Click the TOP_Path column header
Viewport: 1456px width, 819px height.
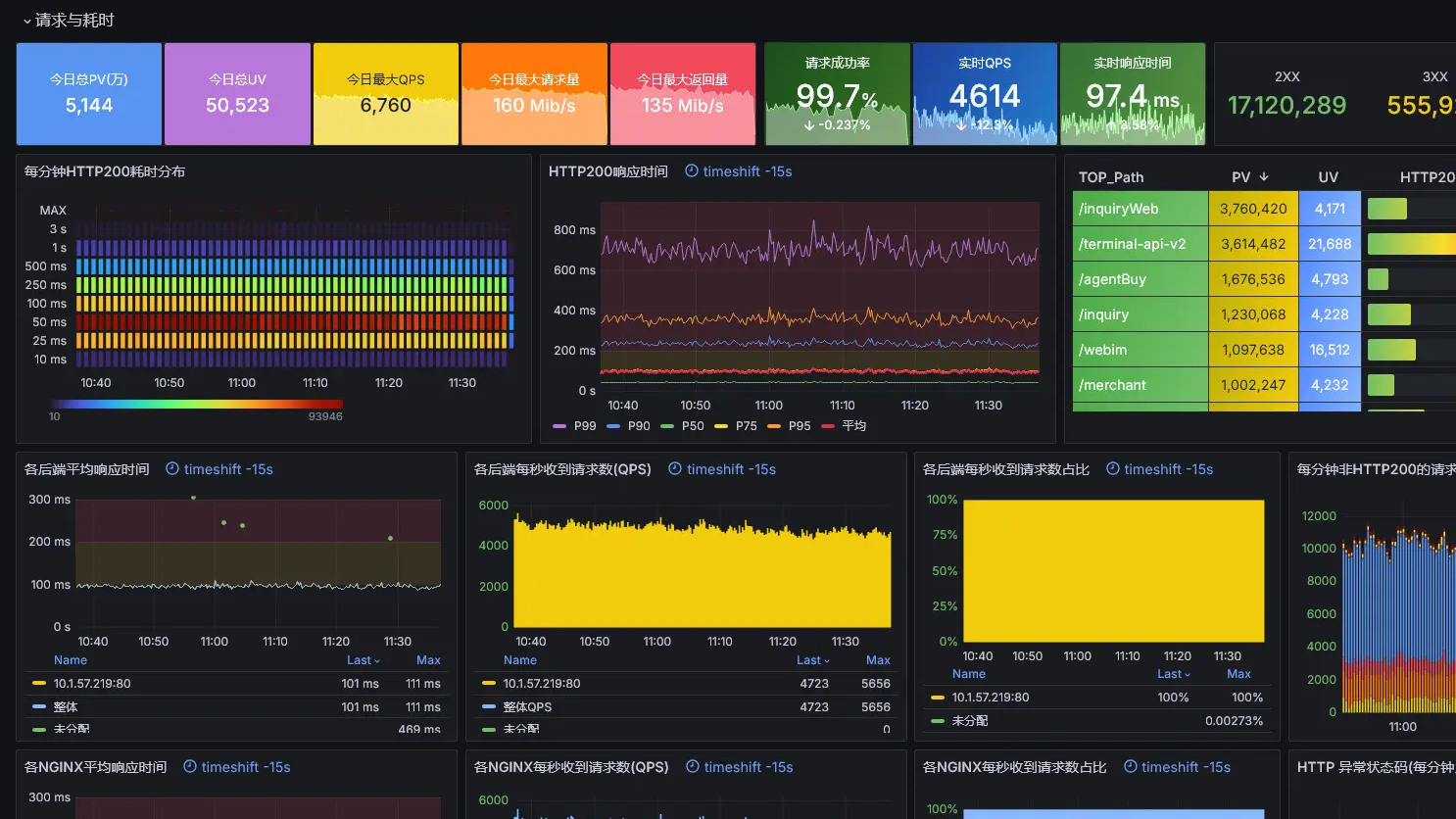coord(1111,177)
